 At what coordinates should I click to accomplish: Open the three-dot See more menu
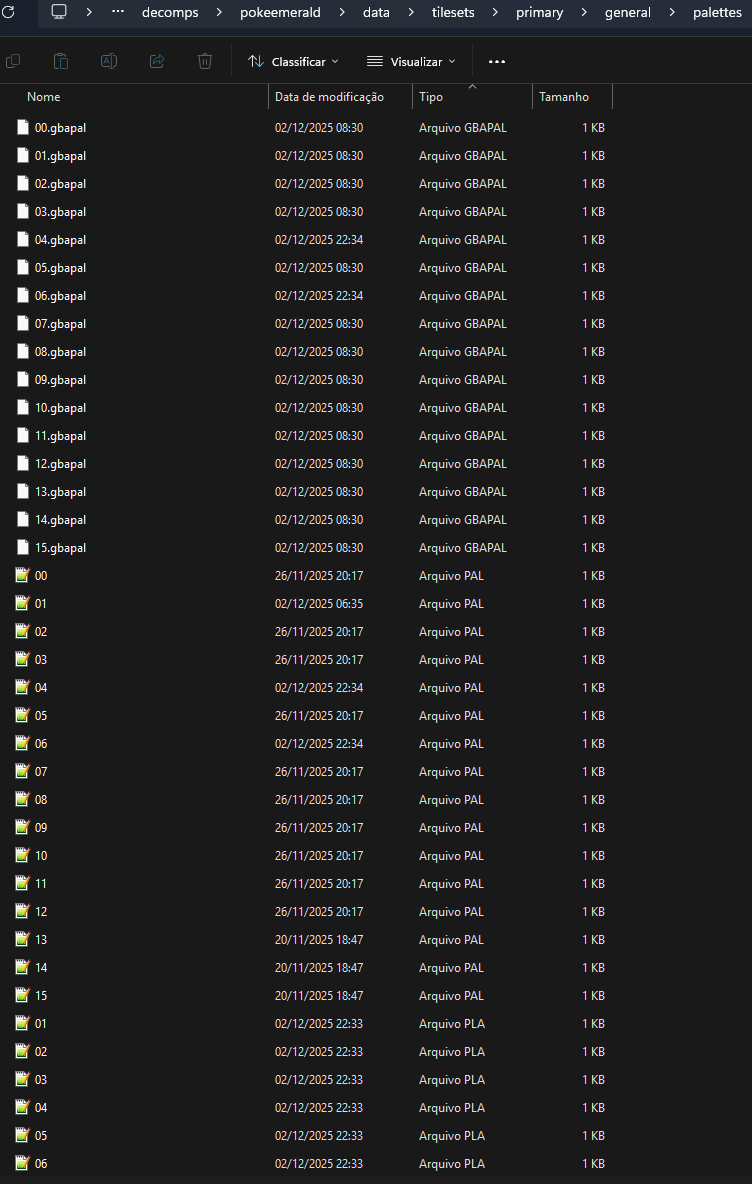point(497,61)
